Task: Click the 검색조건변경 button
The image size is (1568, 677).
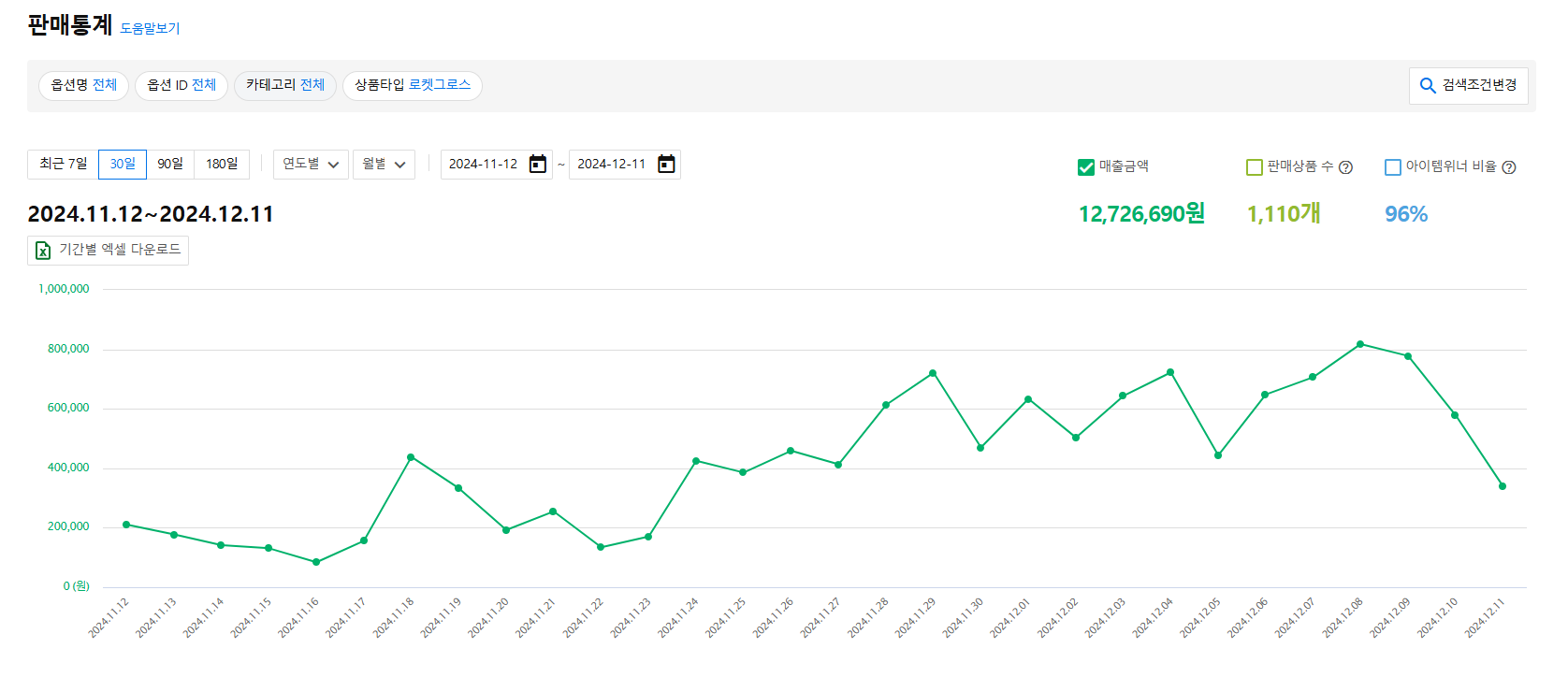Action: pos(1468,86)
